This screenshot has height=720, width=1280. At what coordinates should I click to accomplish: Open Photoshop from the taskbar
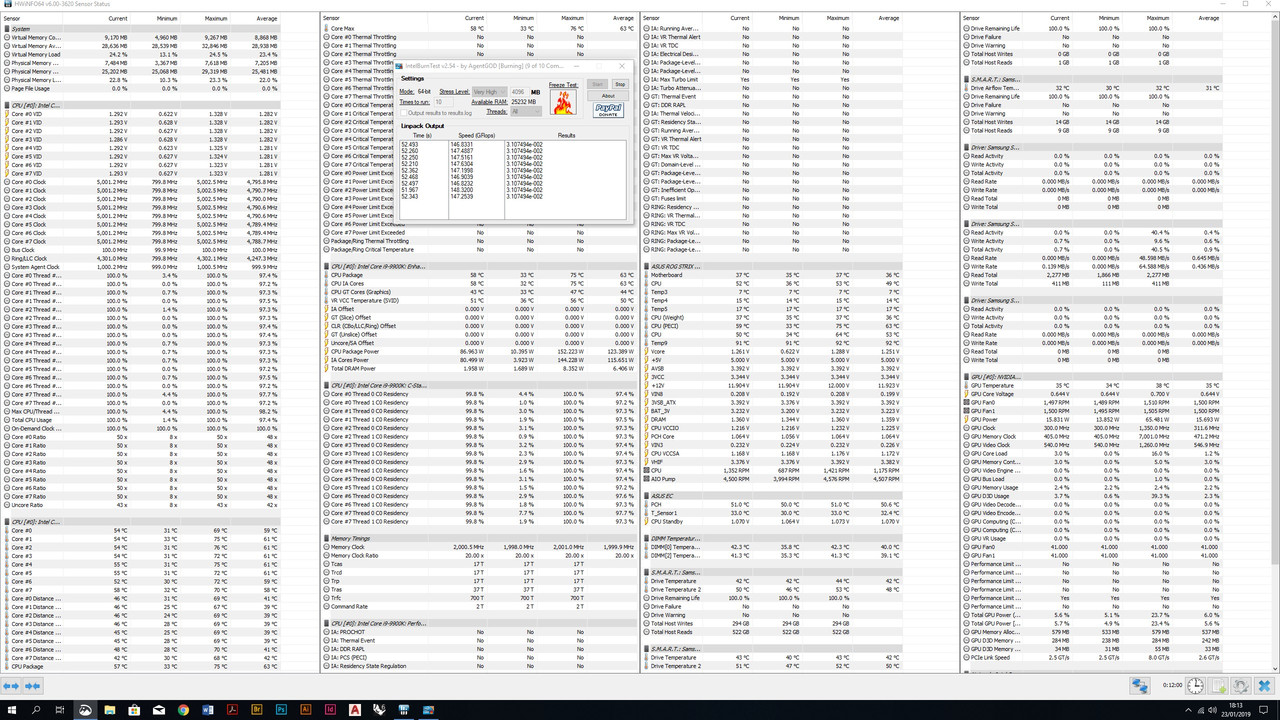[281, 710]
